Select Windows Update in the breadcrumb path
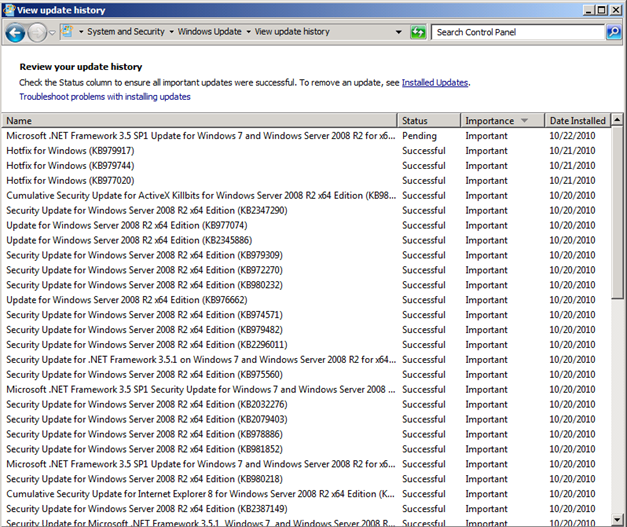Image resolution: width=627 pixels, height=527 pixels. (209, 32)
